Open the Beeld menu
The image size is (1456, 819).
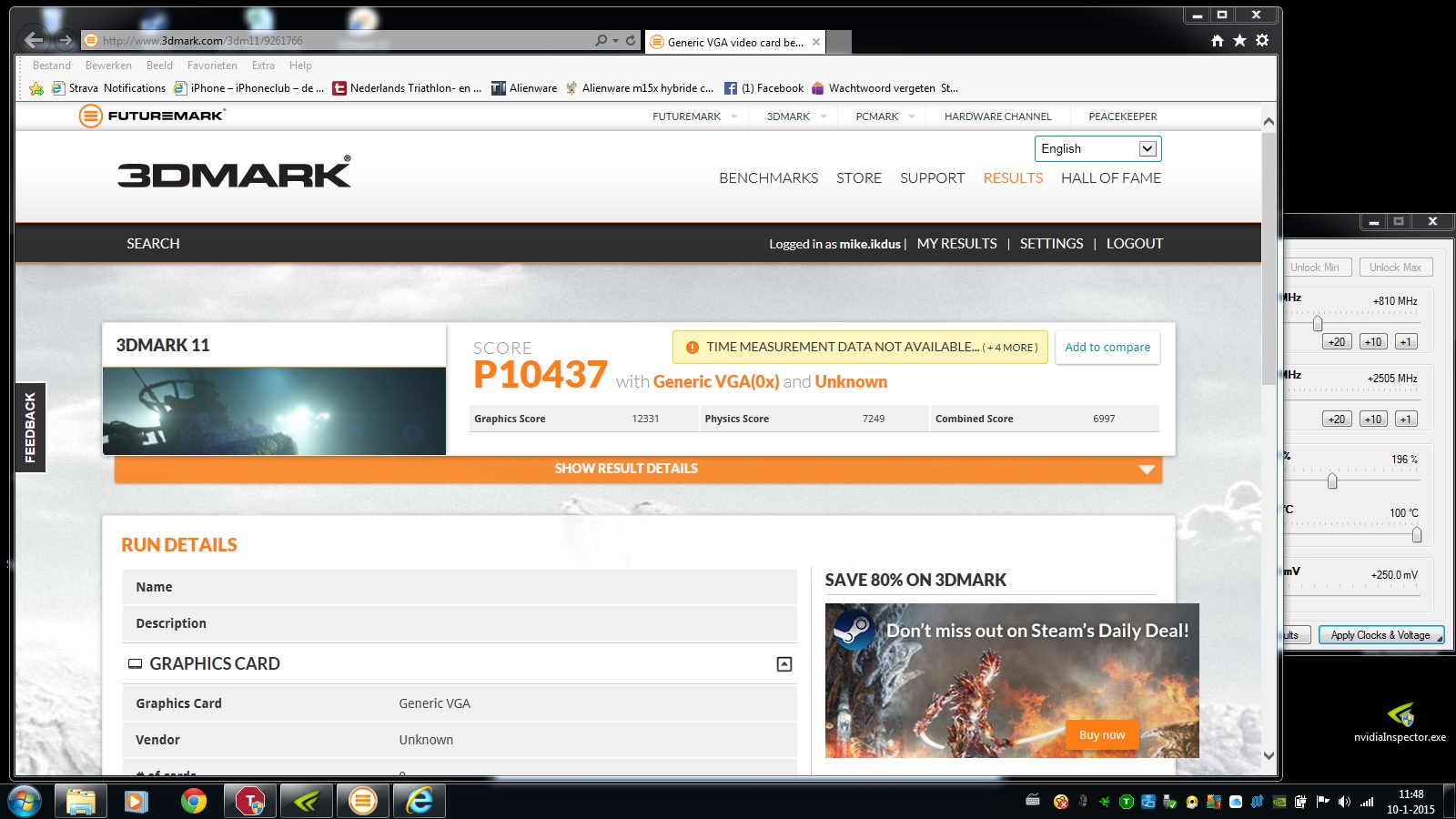[x=159, y=66]
